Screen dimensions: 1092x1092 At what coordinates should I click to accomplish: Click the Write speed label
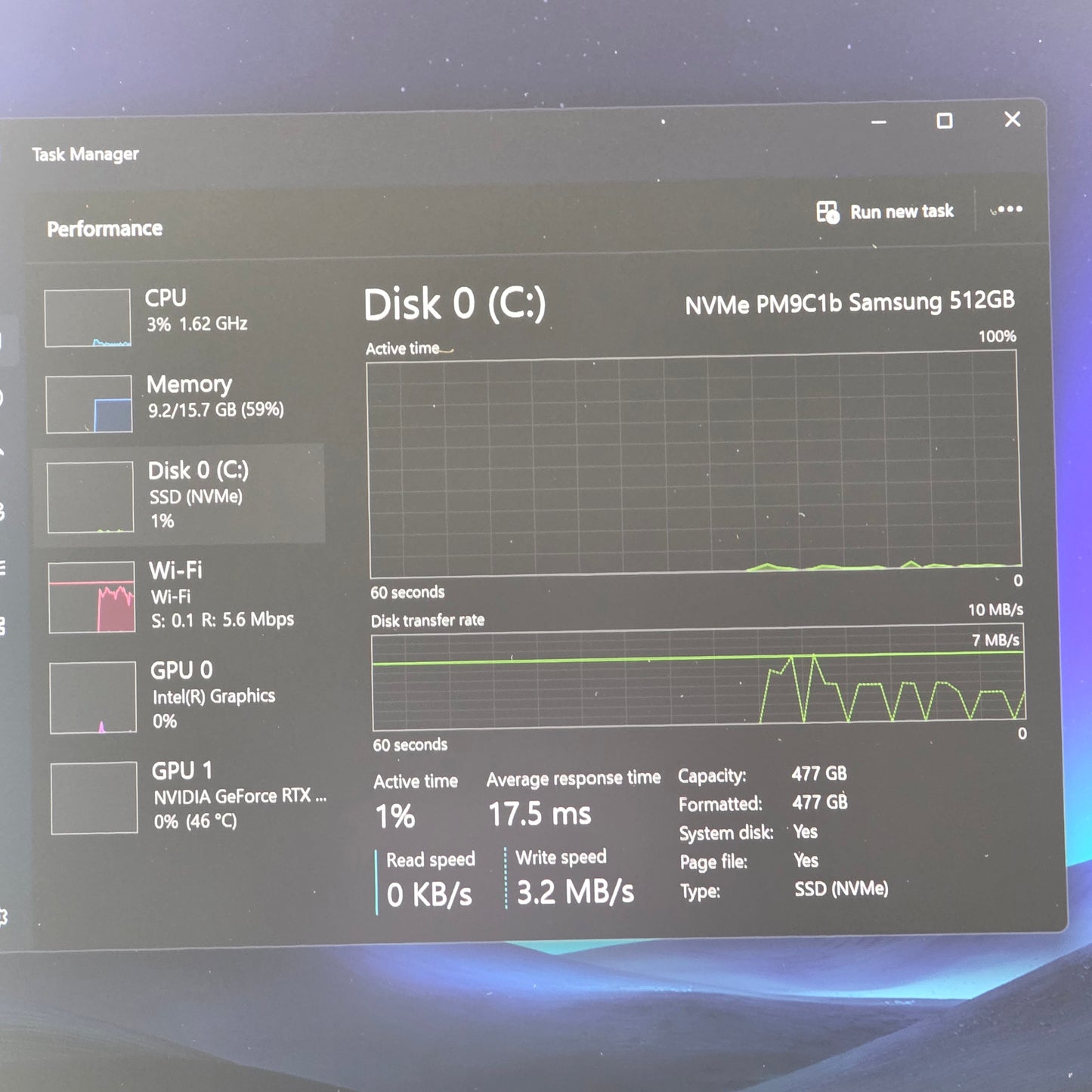(561, 857)
